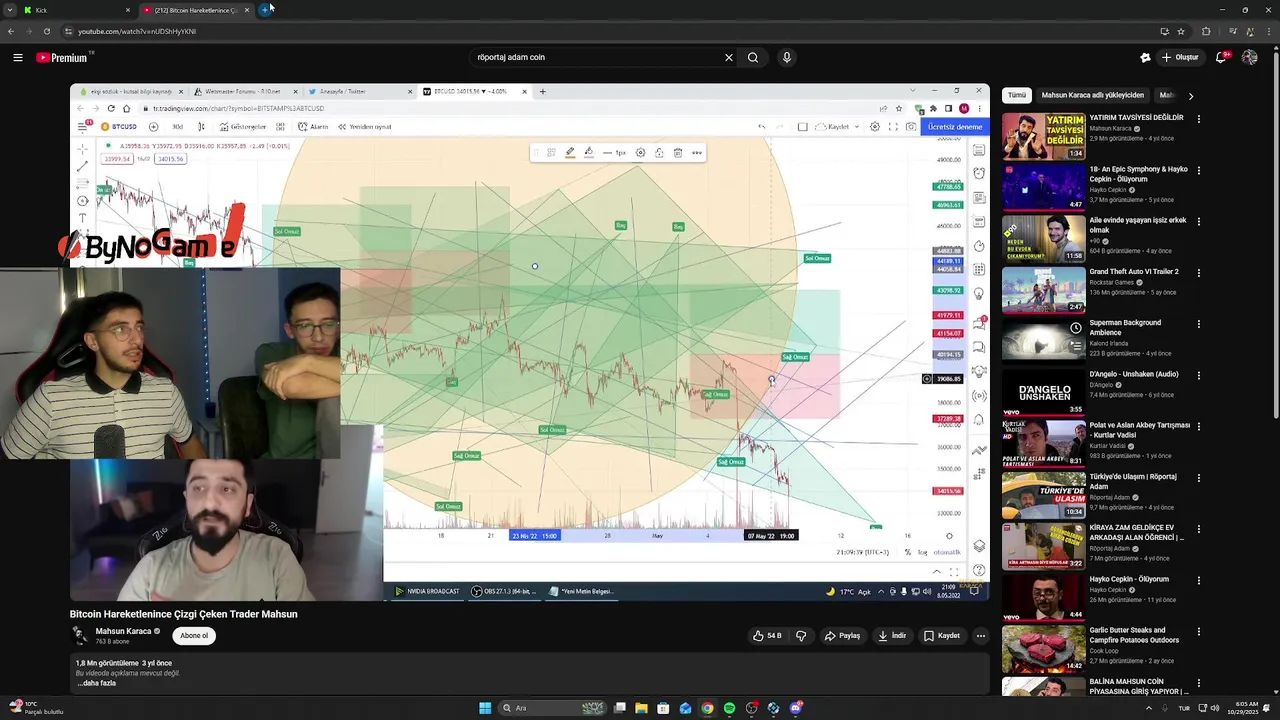
Task: Share the video via Paylaş
Action: 842,636
